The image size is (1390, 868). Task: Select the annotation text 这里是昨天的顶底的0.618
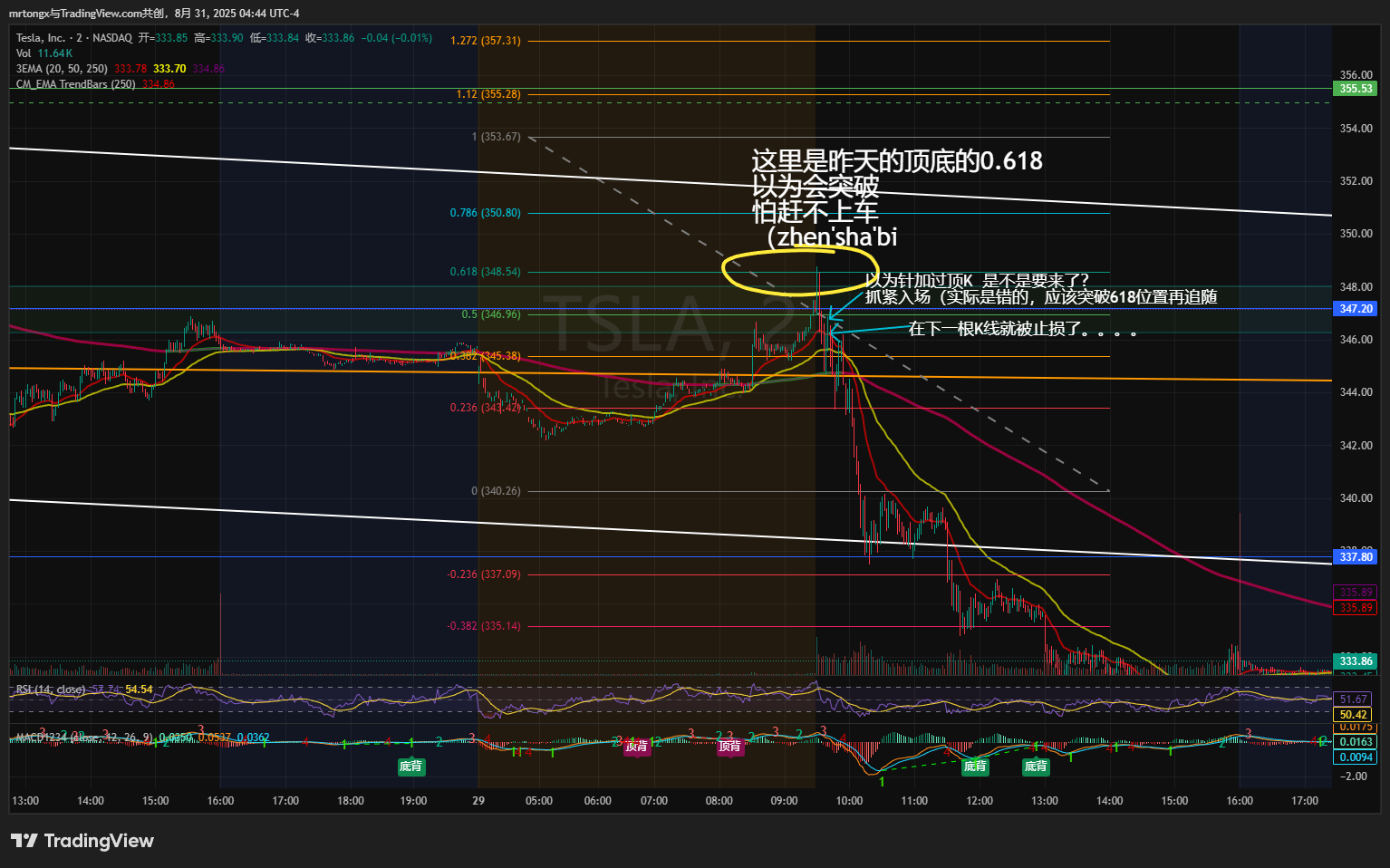click(897, 161)
